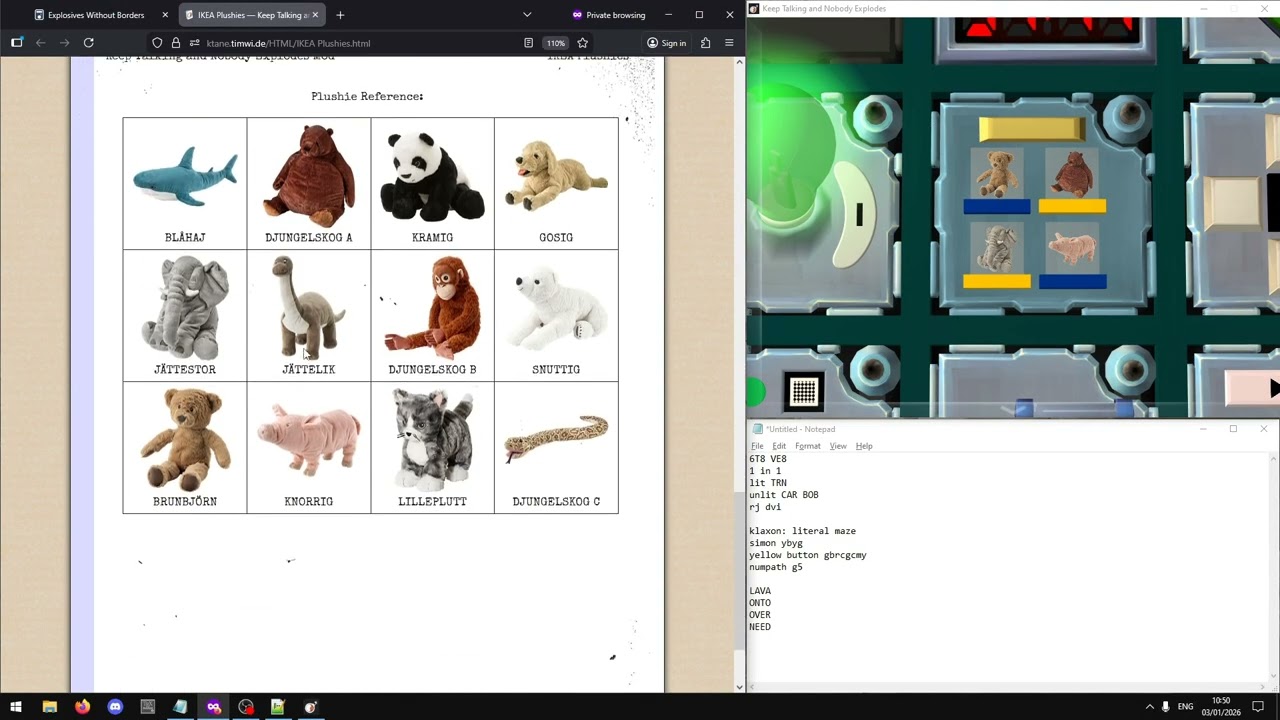The height and width of the screenshot is (720, 1280).
Task: Click the Firefox back navigation arrow
Action: click(41, 43)
